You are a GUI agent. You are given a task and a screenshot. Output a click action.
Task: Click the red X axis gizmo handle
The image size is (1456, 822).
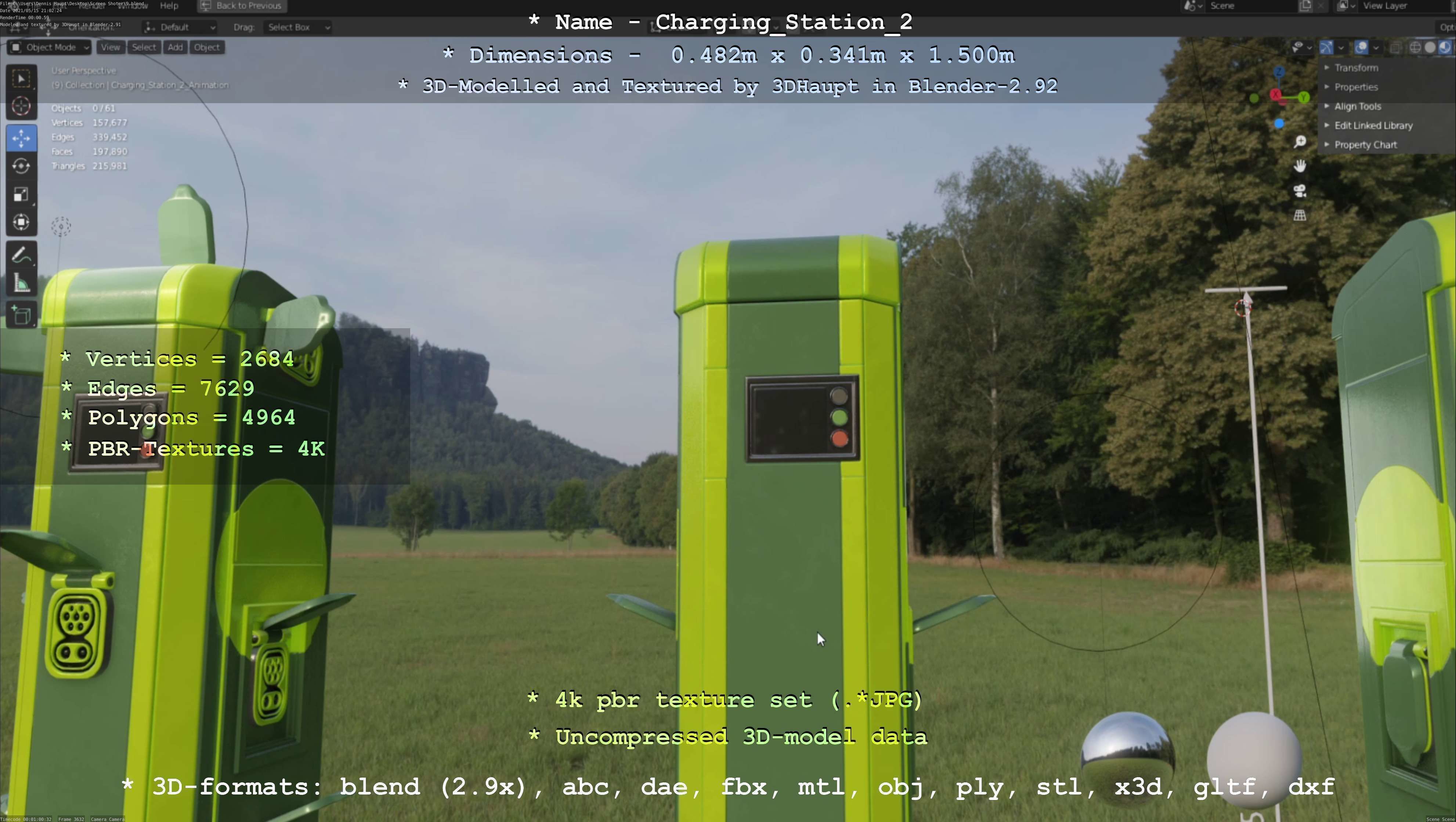[1276, 95]
